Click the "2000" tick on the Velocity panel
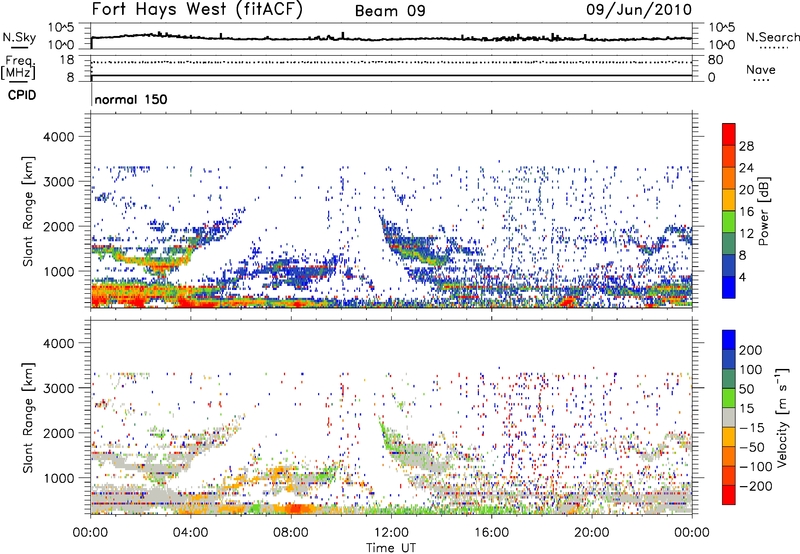This screenshot has width=800, height=554. click(x=59, y=433)
